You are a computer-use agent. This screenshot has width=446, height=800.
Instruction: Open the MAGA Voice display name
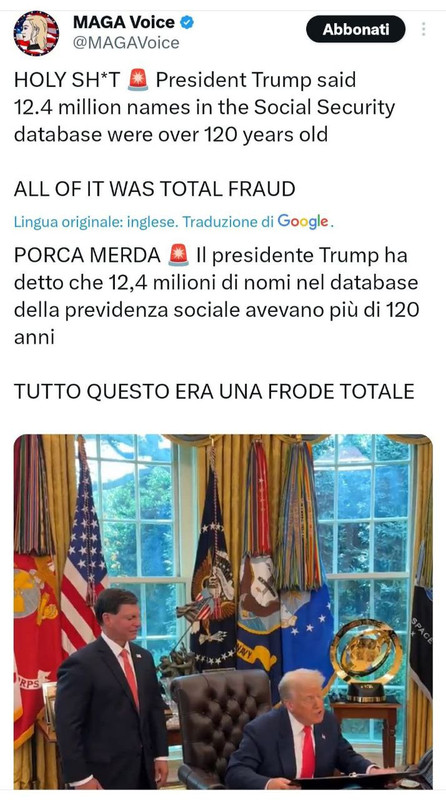pos(124,22)
